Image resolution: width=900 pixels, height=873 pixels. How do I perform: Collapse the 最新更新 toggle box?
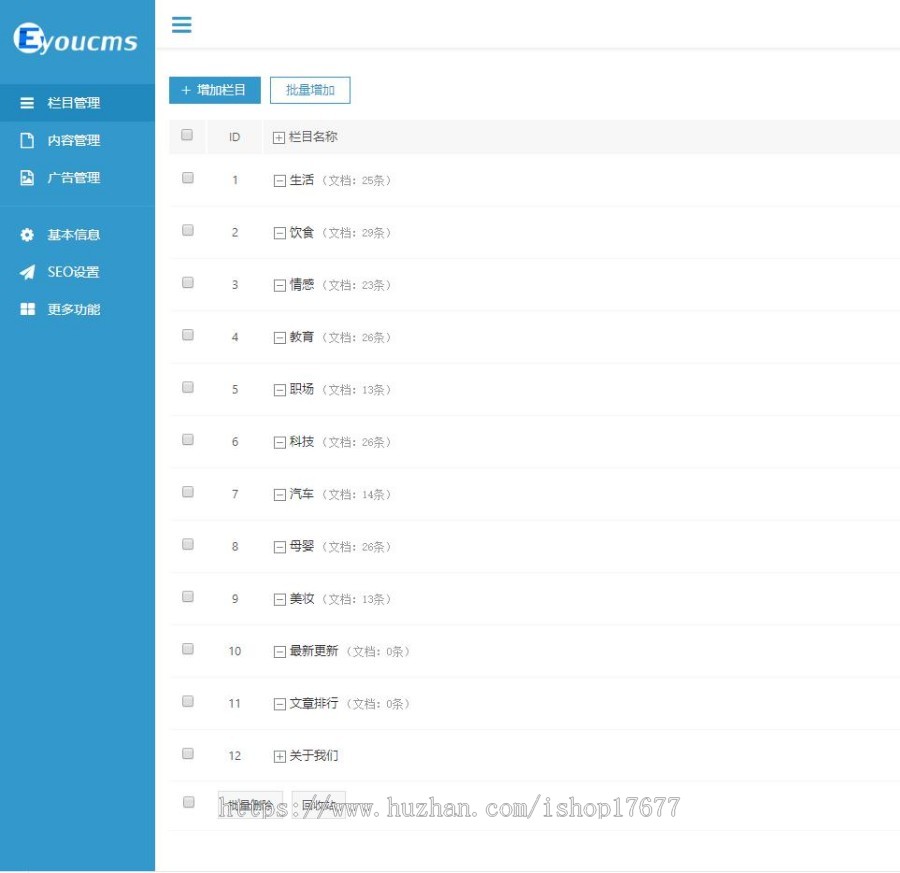click(280, 652)
